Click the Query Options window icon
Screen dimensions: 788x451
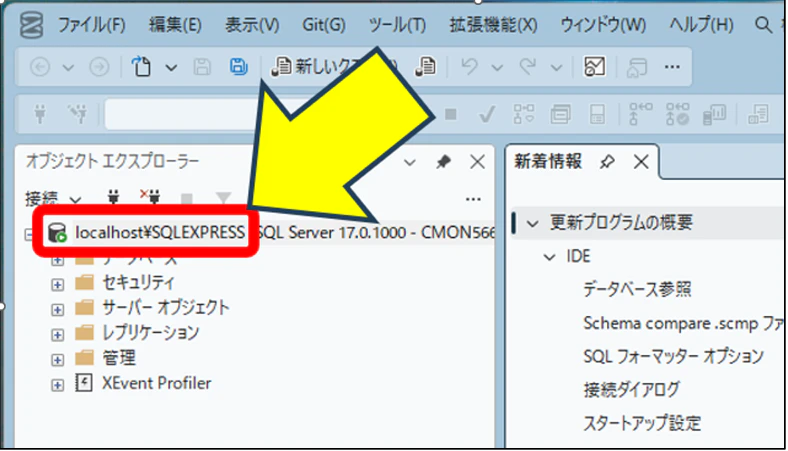pos(560,114)
